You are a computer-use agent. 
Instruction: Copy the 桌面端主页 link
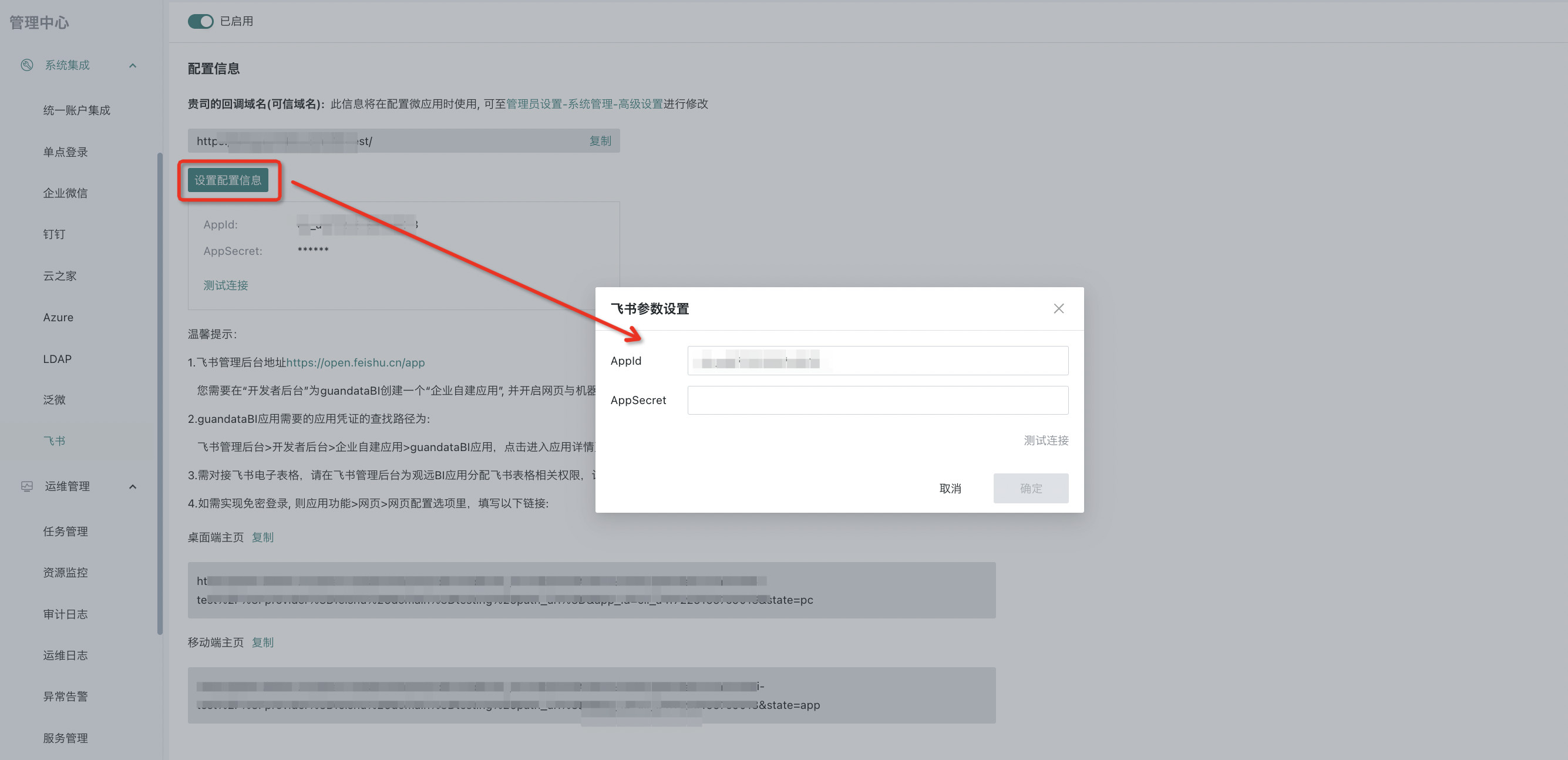click(263, 537)
